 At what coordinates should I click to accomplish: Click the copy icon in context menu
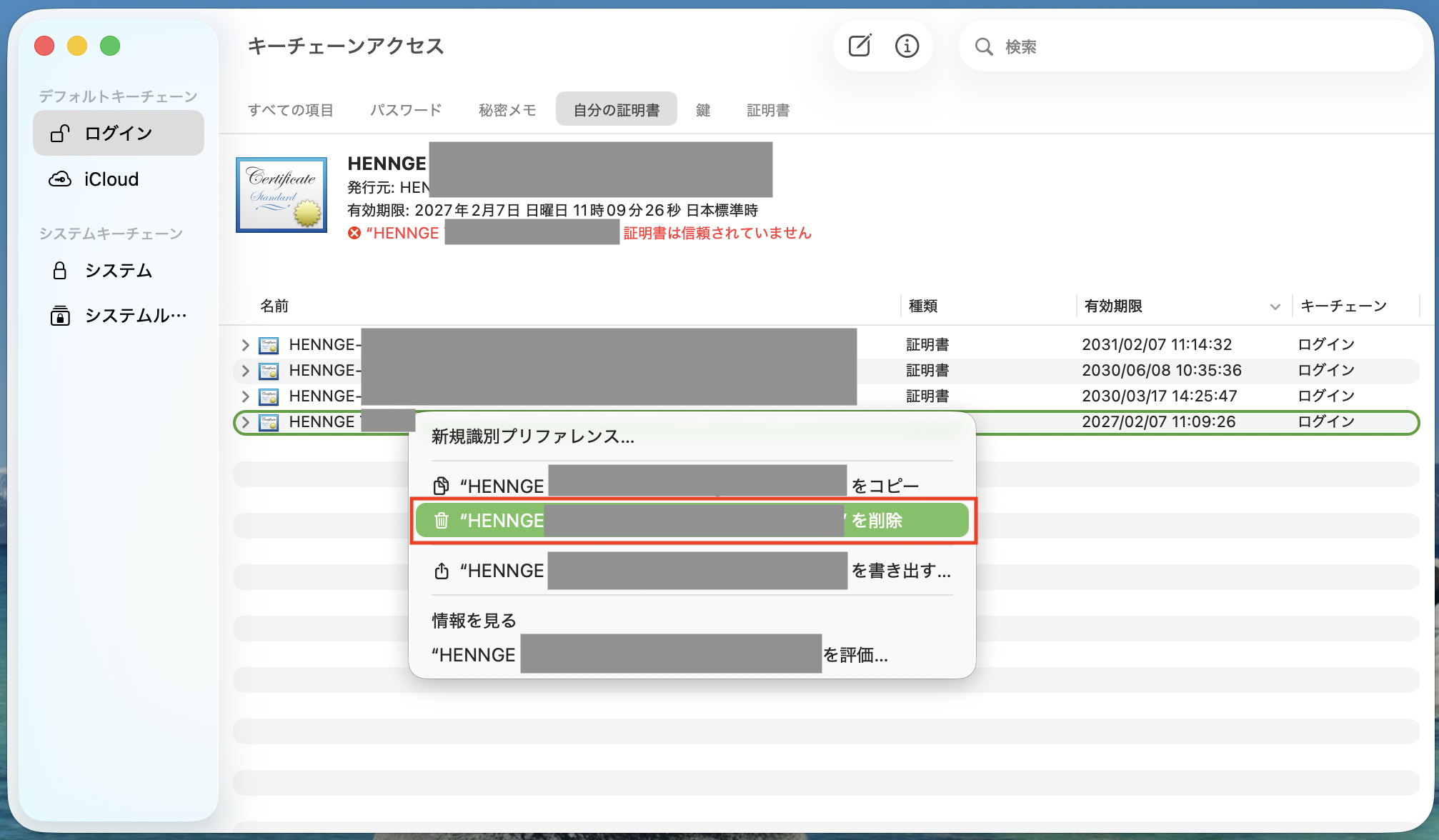coord(442,486)
